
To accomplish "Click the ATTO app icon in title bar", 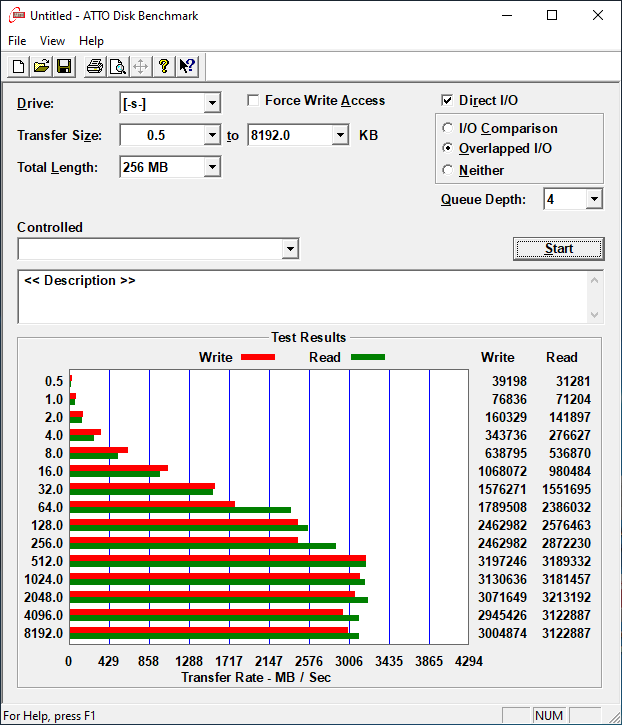I will (x=15, y=15).
